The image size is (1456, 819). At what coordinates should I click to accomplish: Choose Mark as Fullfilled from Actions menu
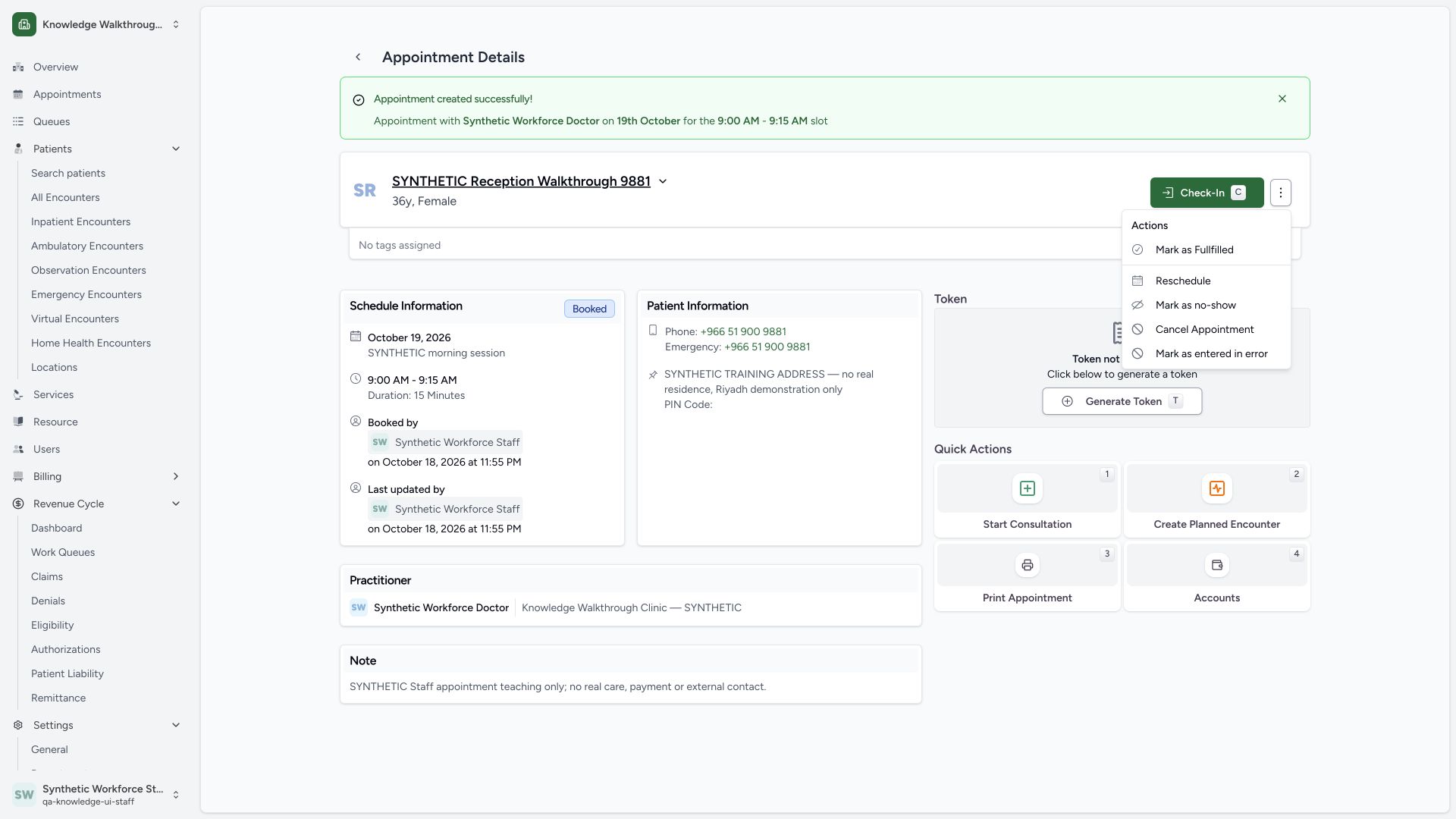[x=1206, y=250]
